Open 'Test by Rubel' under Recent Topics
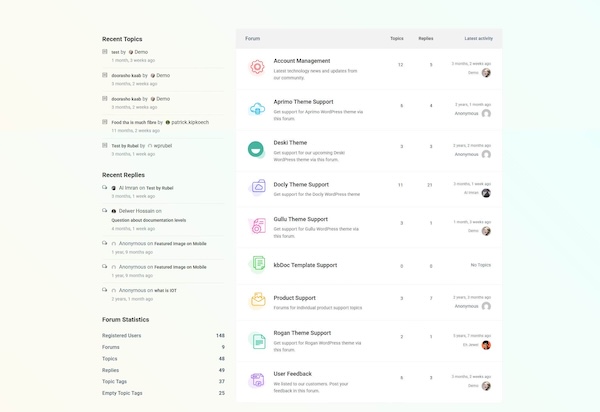The image size is (600, 412). pos(125,146)
